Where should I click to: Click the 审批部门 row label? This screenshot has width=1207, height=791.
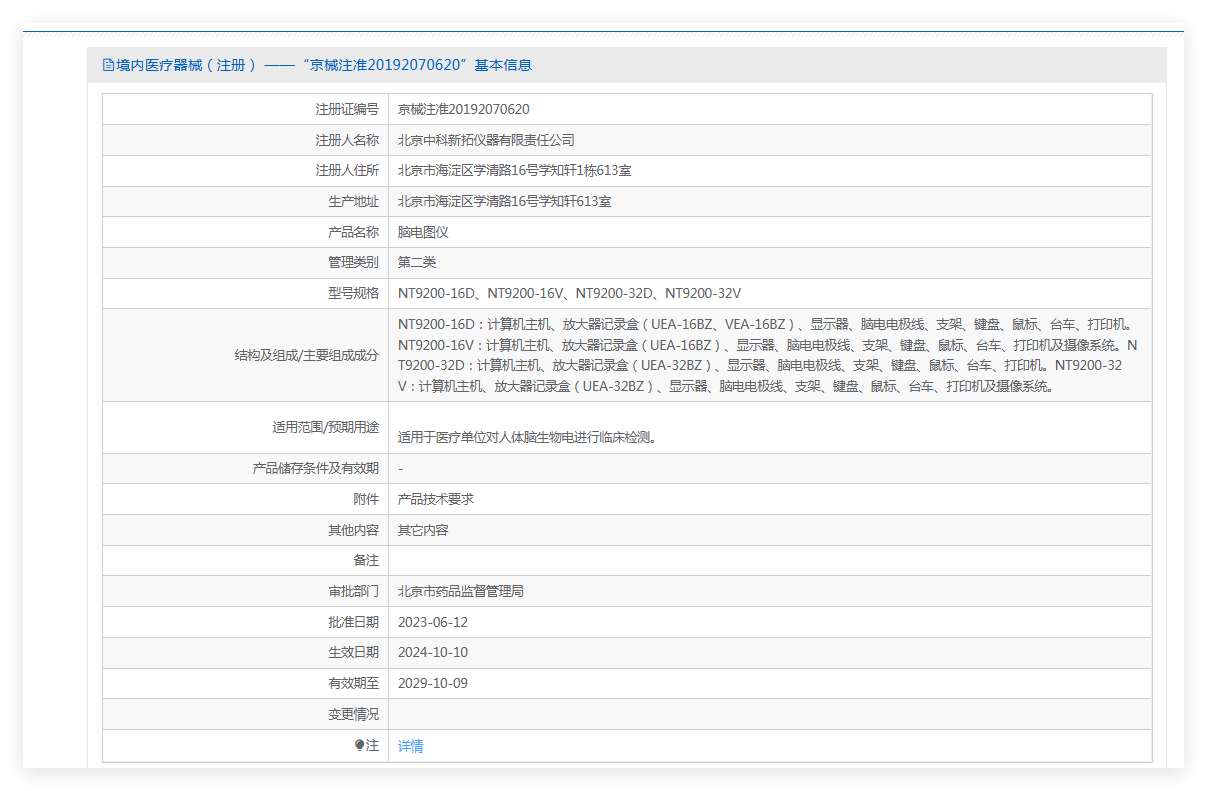(x=354, y=591)
